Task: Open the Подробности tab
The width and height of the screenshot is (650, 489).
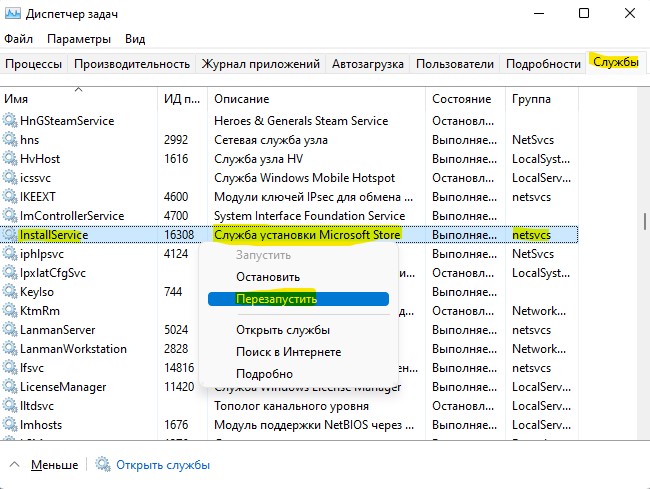Action: click(x=543, y=64)
